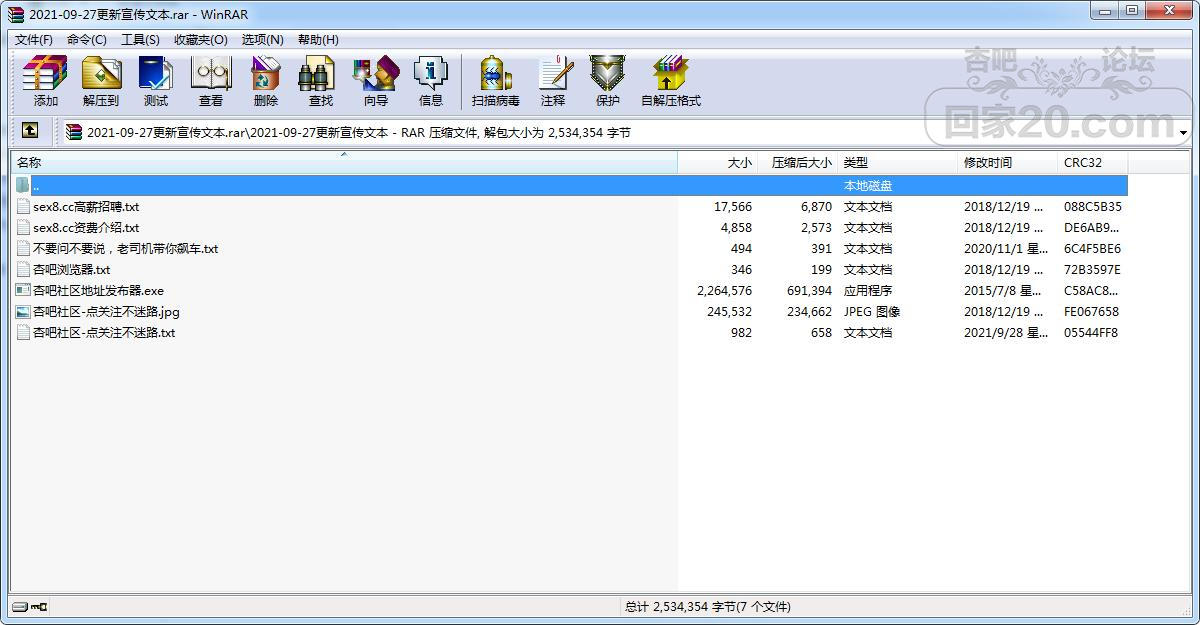Screen dimensions: 1200x625
Task: Click the JPEG icon of 杏吧社区-点关注不迷路.jpg
Action: (x=23, y=311)
